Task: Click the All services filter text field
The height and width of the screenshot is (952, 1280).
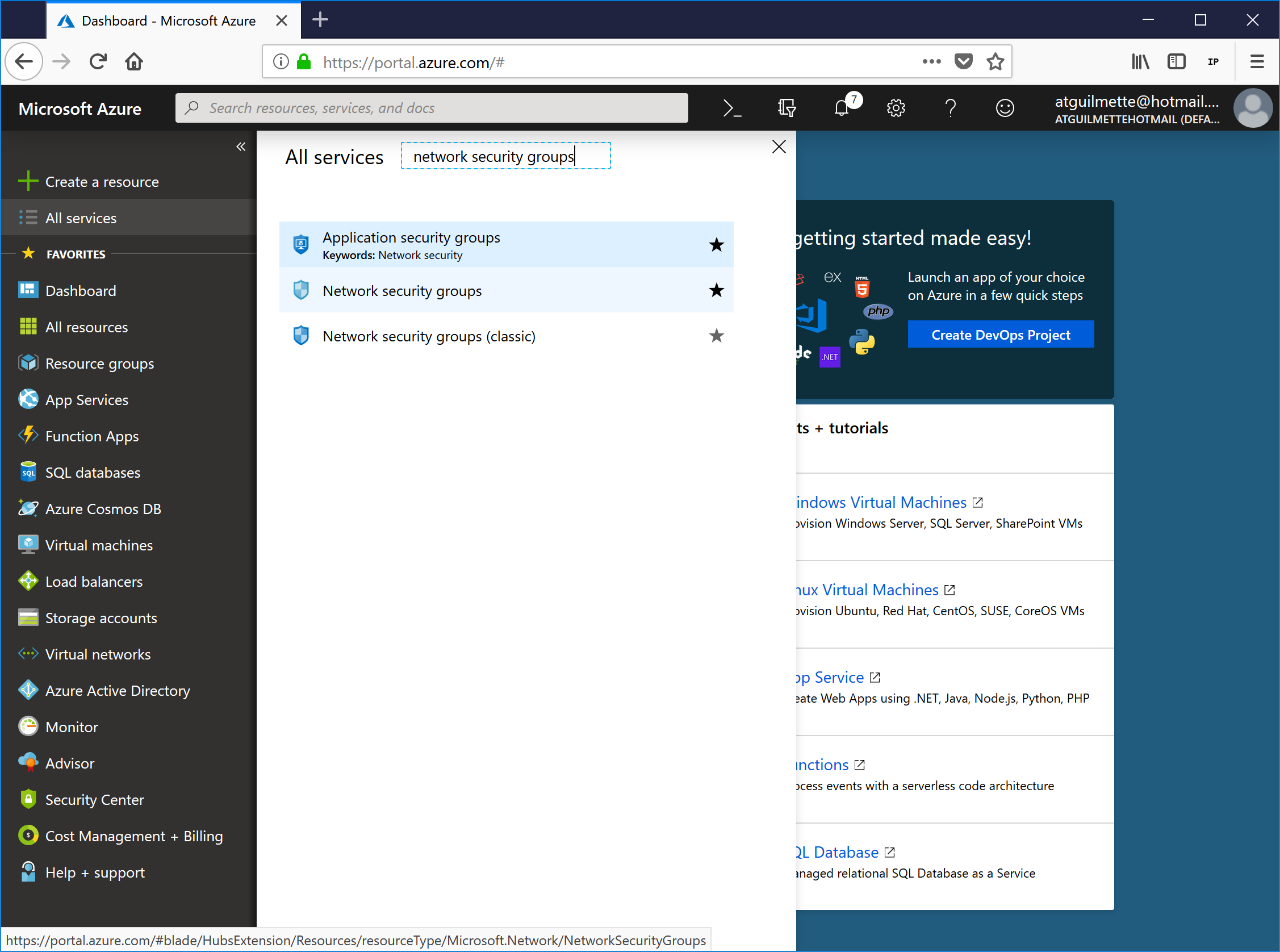Action: pyautogui.click(x=505, y=156)
